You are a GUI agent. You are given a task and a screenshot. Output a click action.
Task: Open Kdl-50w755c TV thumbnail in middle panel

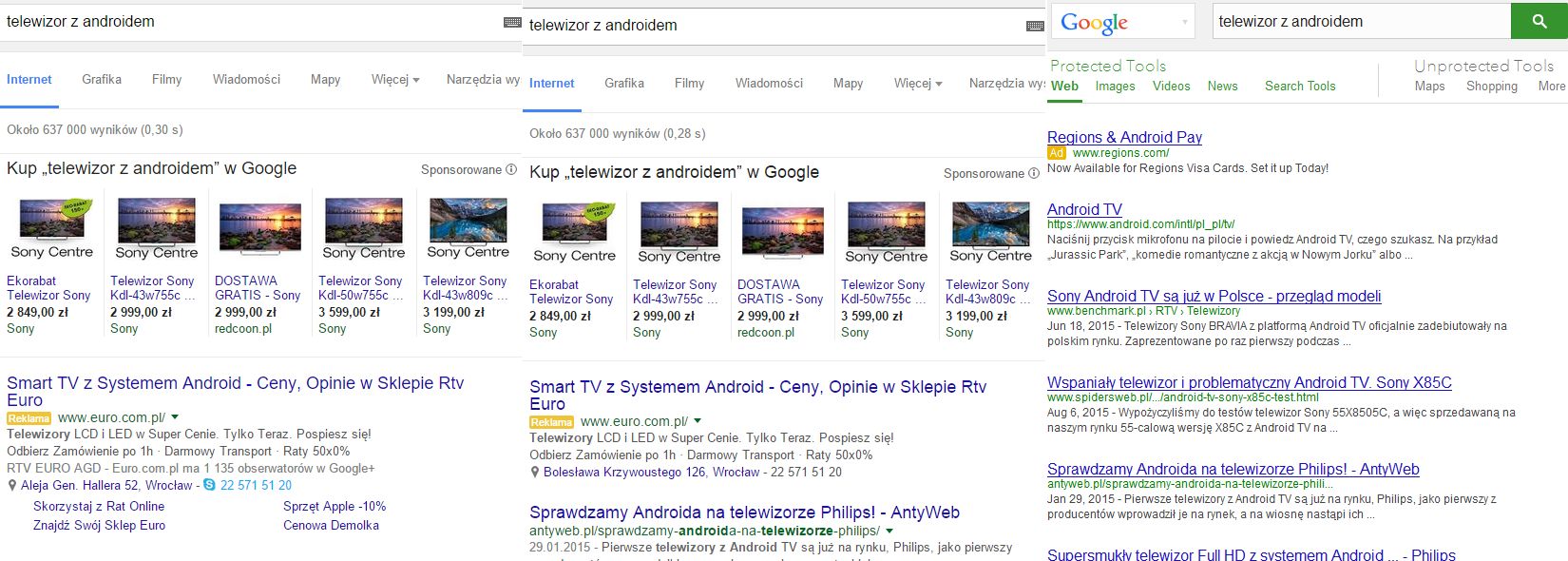[886, 233]
